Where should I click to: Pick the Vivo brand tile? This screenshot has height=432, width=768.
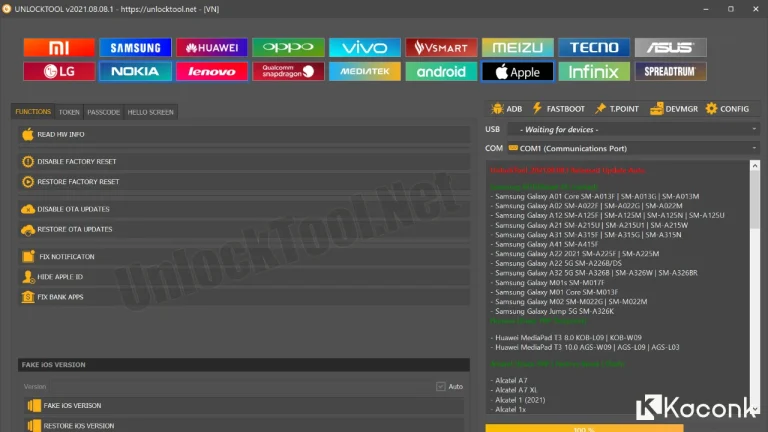(x=364, y=48)
